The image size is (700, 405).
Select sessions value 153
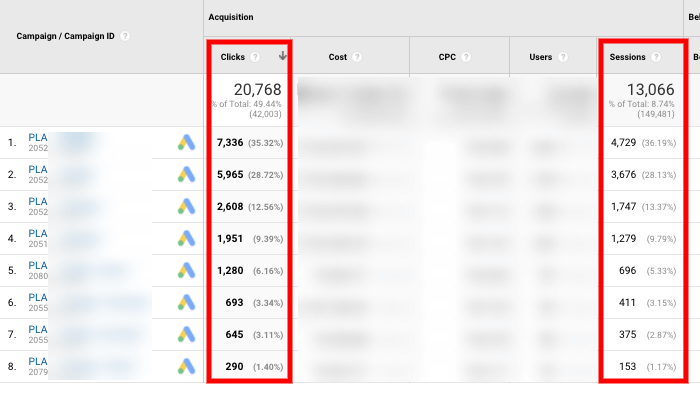coord(627,367)
